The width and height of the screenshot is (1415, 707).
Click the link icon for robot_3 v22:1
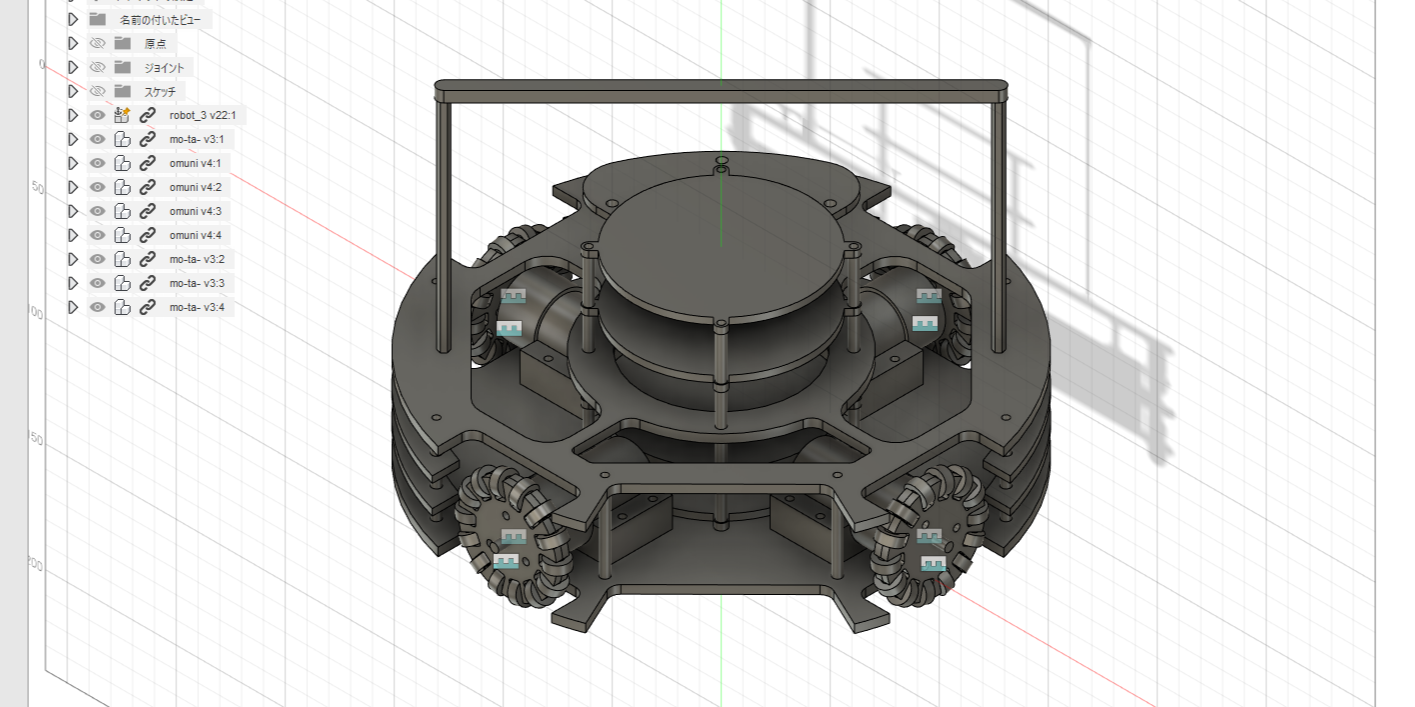click(148, 115)
